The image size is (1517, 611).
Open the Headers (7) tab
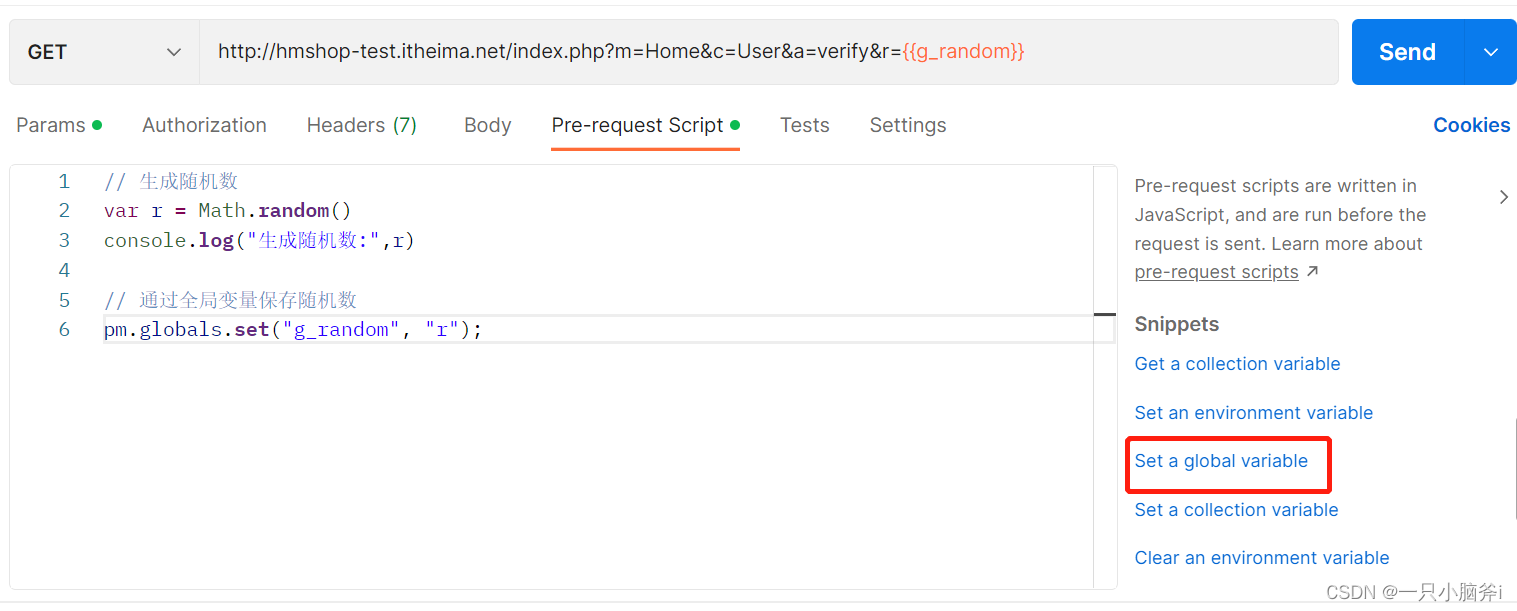click(x=361, y=125)
